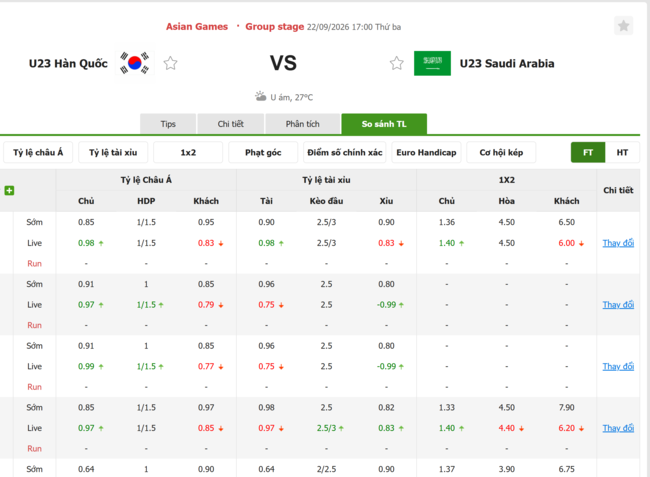Viewport: 650px width, 477px height.
Task: Click the 7.90 early Khách odds
Action: point(567,407)
